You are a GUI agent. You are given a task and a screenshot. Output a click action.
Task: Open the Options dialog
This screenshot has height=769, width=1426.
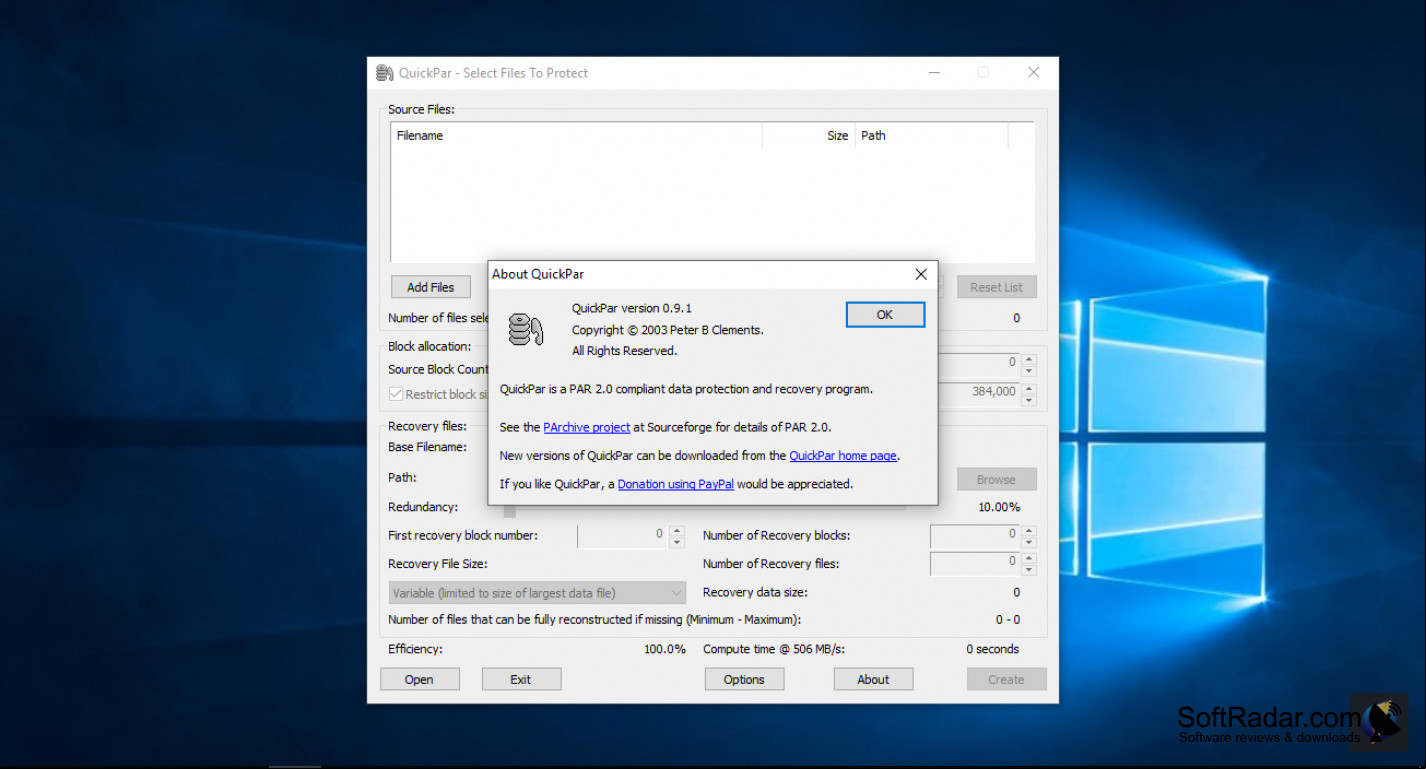tap(744, 679)
